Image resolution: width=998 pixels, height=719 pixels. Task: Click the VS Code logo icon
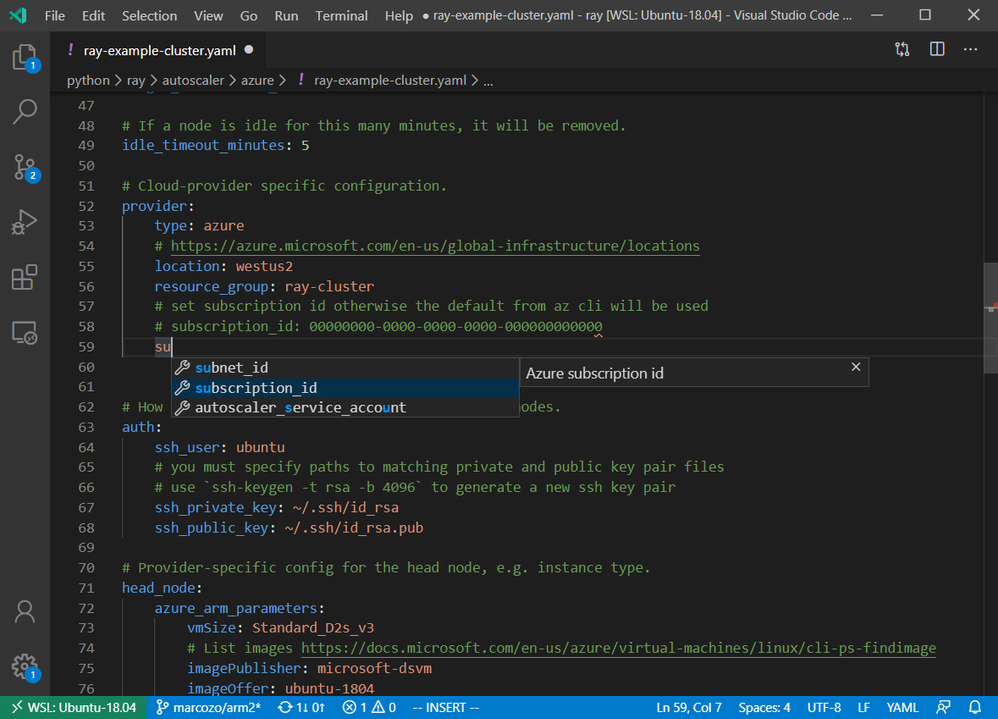coord(18,15)
